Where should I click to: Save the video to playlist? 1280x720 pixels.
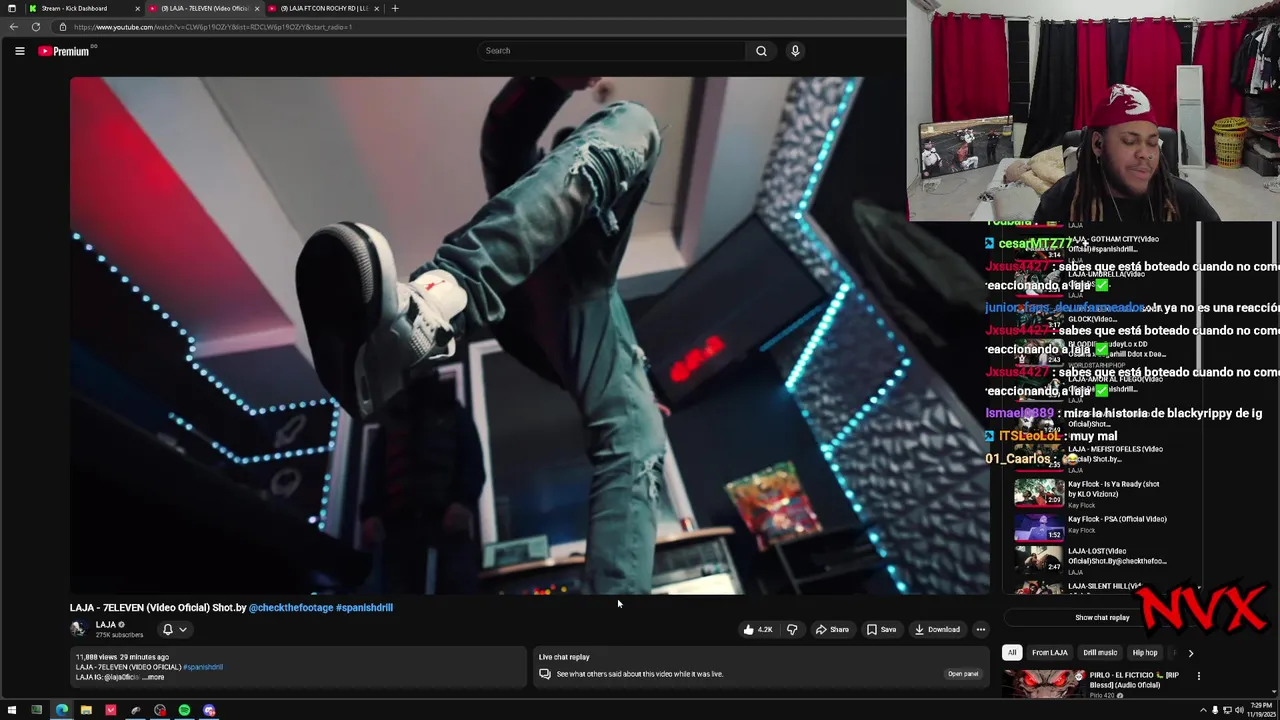coord(881,630)
